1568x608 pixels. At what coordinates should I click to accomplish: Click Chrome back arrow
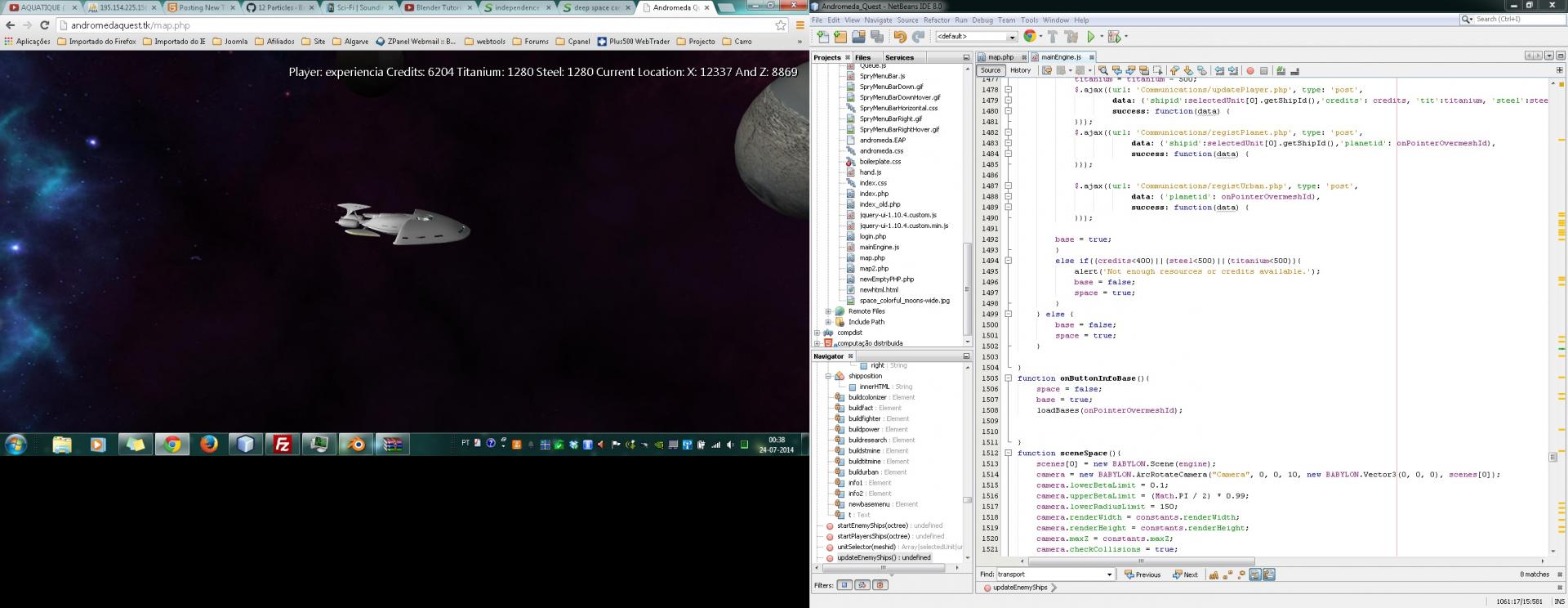click(11, 25)
